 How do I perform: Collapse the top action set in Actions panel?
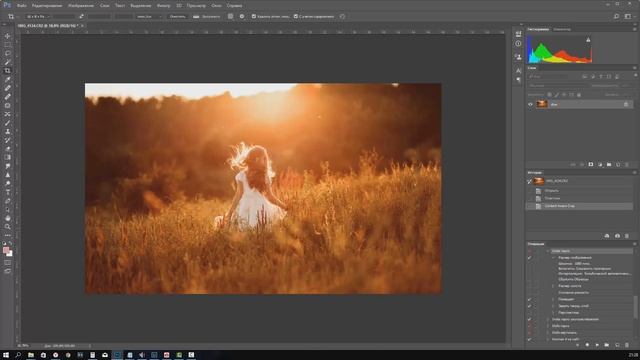[547, 251]
